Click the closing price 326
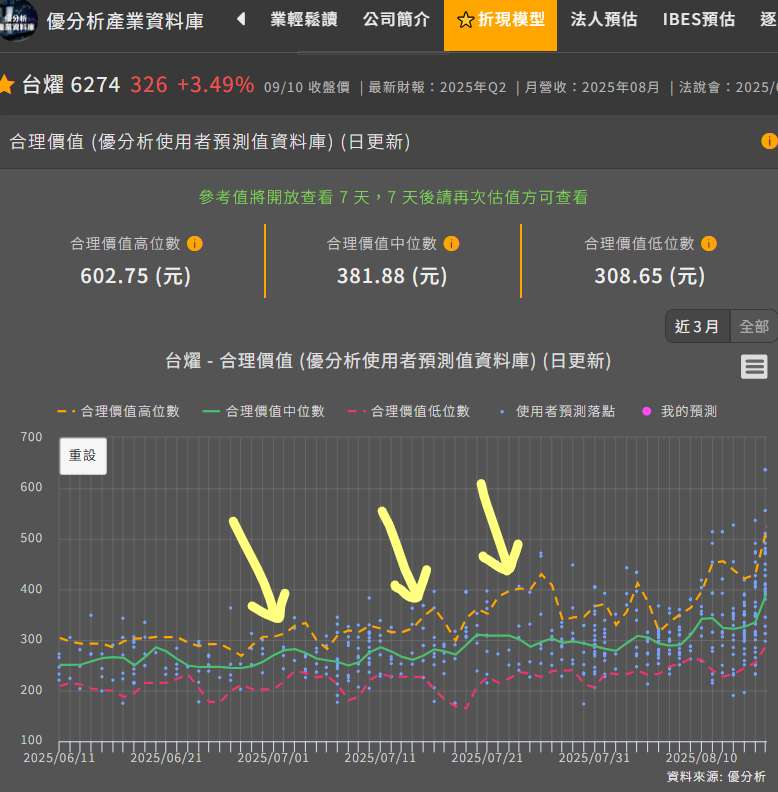The width and height of the screenshot is (778, 792). tap(149, 84)
